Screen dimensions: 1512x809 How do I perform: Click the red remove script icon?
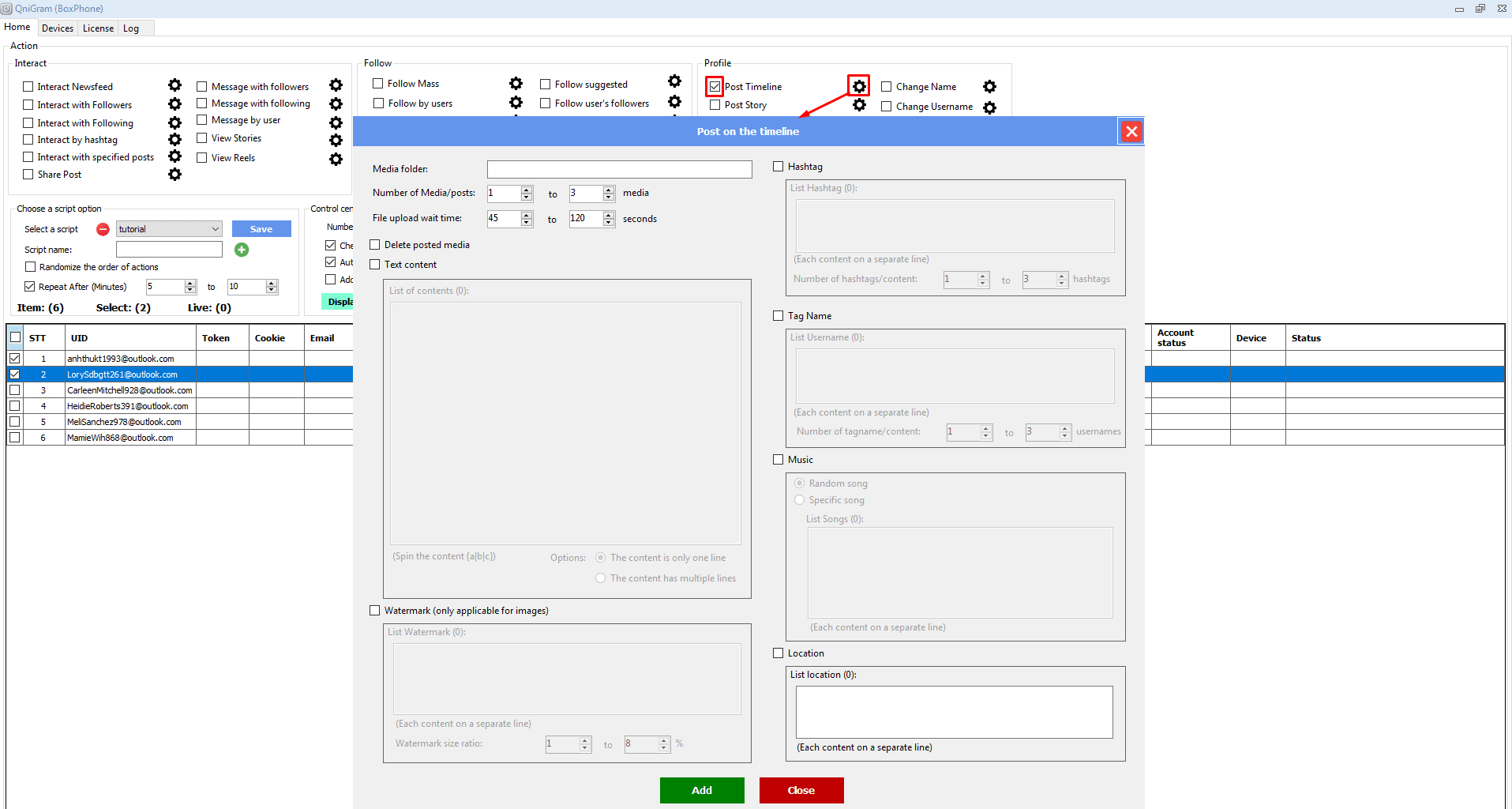tap(103, 229)
